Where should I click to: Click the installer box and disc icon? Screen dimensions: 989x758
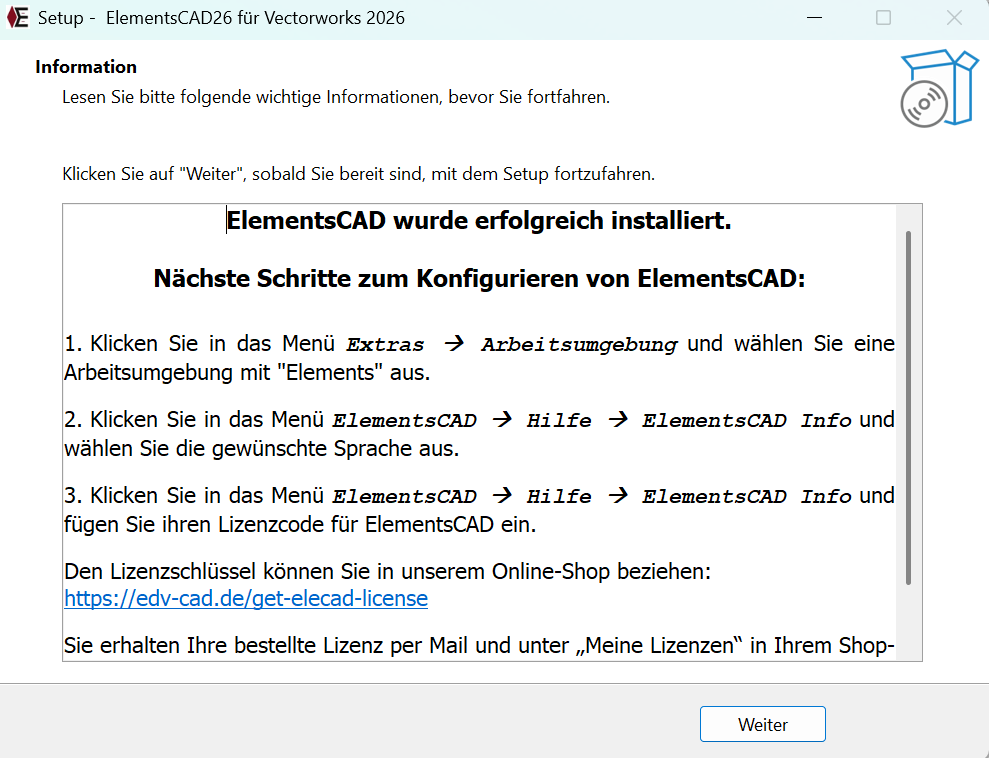pos(937,89)
